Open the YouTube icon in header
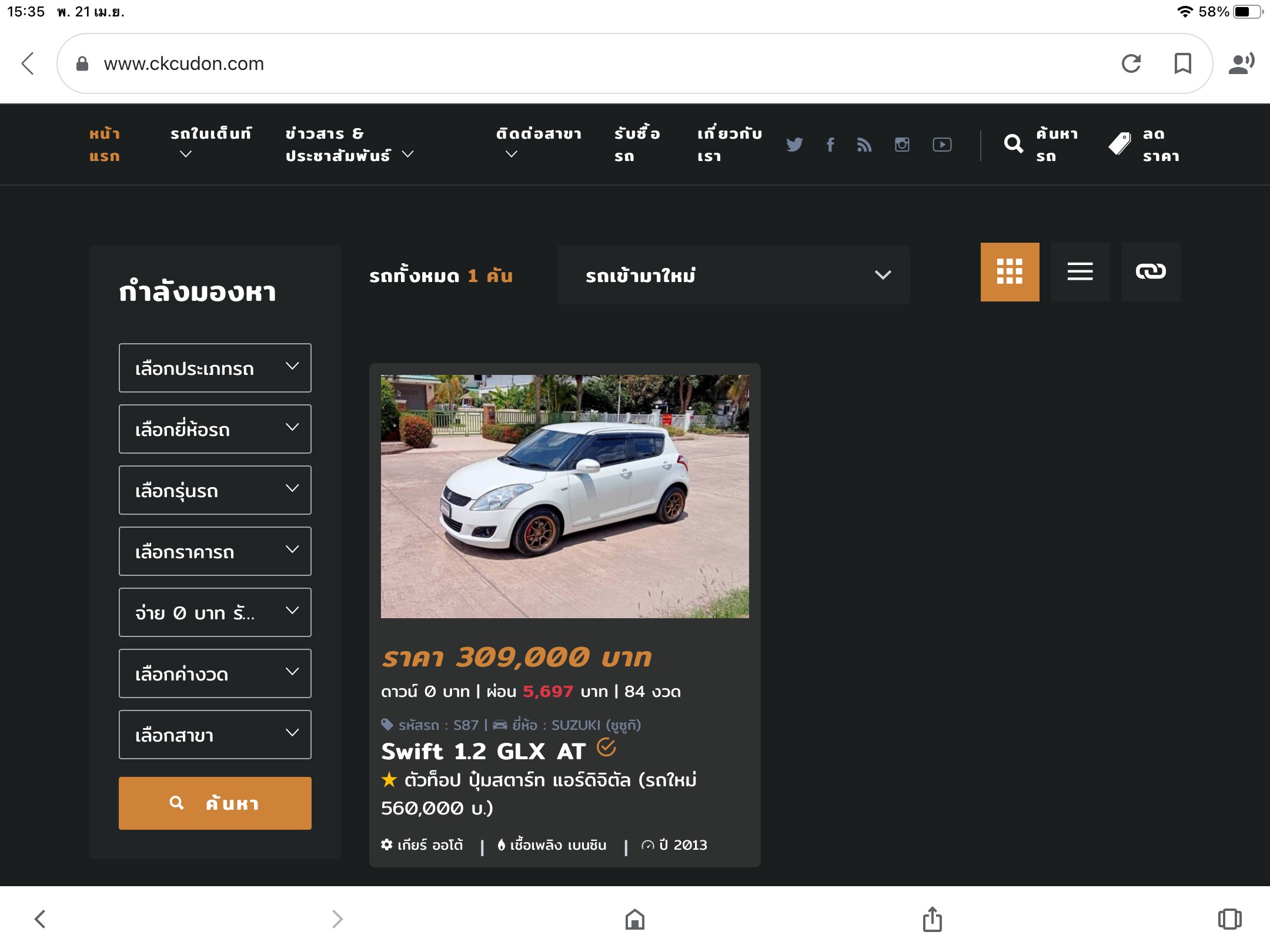The width and height of the screenshot is (1270, 952). [x=942, y=145]
